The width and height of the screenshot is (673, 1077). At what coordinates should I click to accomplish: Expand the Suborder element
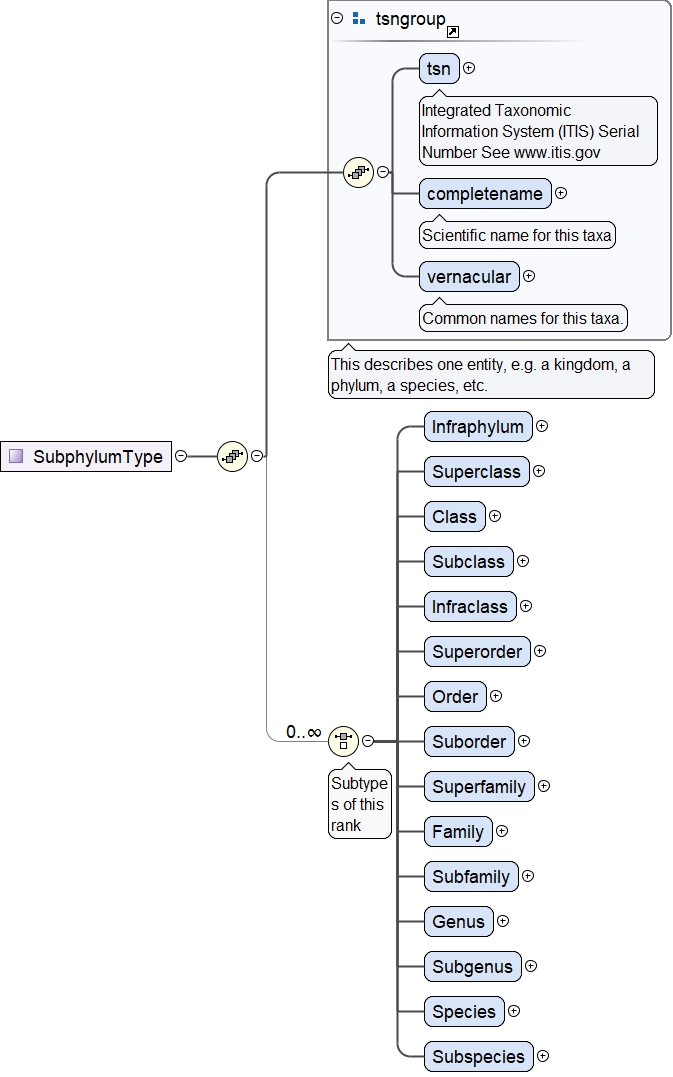pyautogui.click(x=524, y=741)
